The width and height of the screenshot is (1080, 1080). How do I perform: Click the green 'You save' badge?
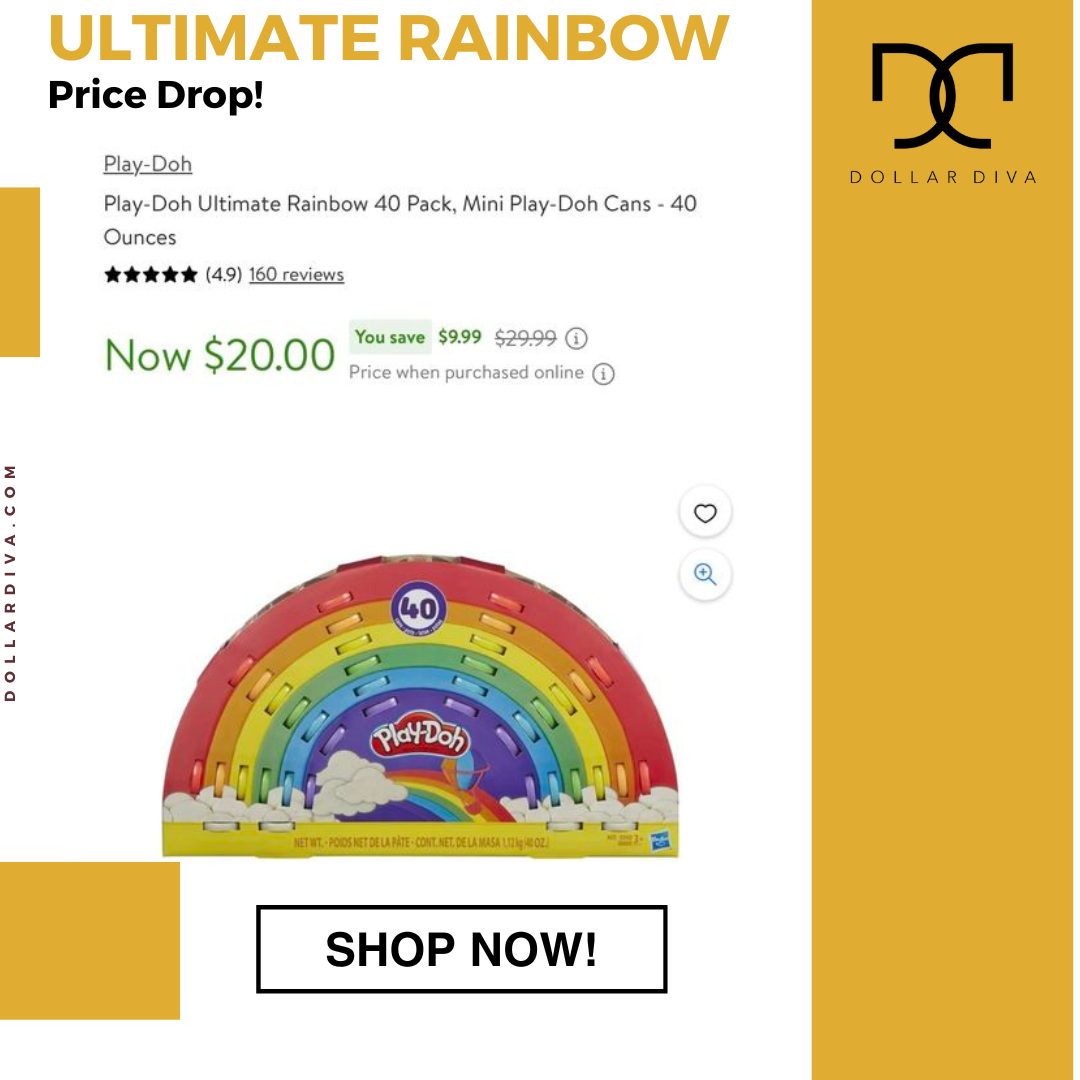390,337
